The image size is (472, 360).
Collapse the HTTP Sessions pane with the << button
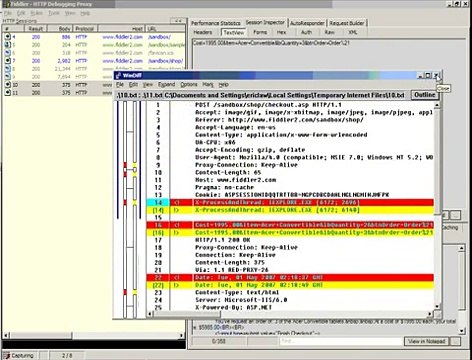pos(178,21)
